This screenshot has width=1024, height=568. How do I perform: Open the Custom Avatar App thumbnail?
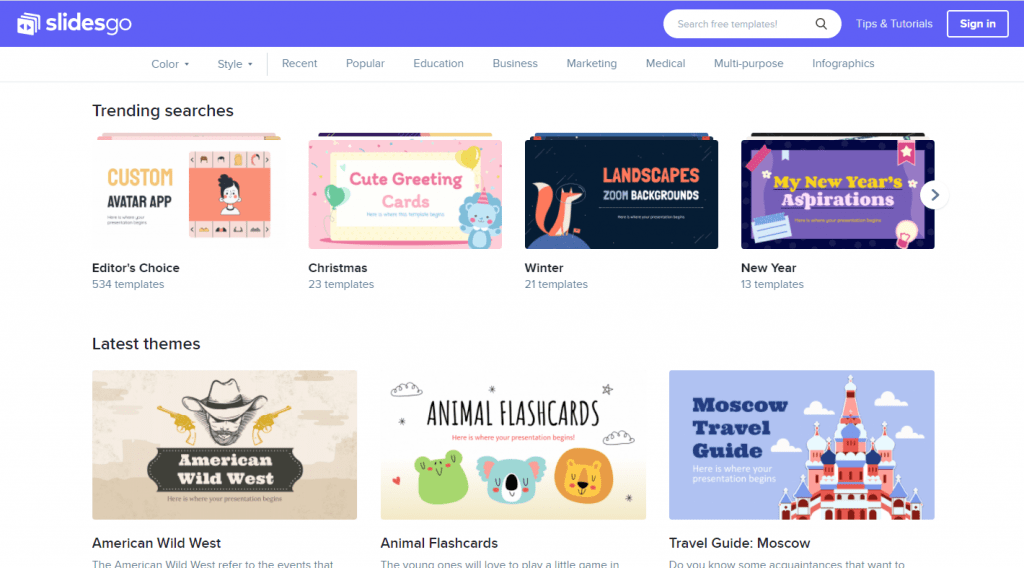(189, 193)
